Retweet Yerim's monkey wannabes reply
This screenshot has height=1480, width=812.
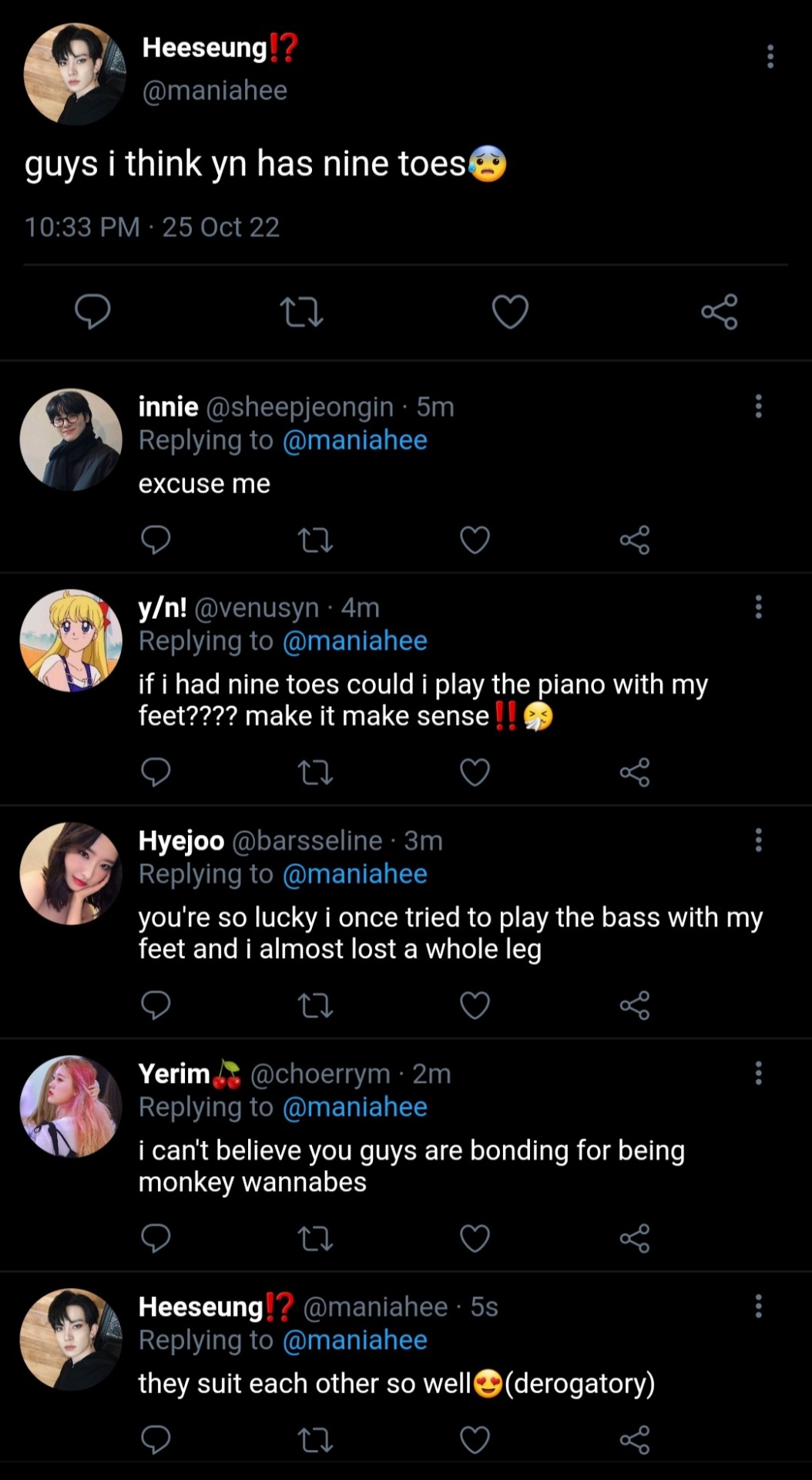[x=315, y=1238]
